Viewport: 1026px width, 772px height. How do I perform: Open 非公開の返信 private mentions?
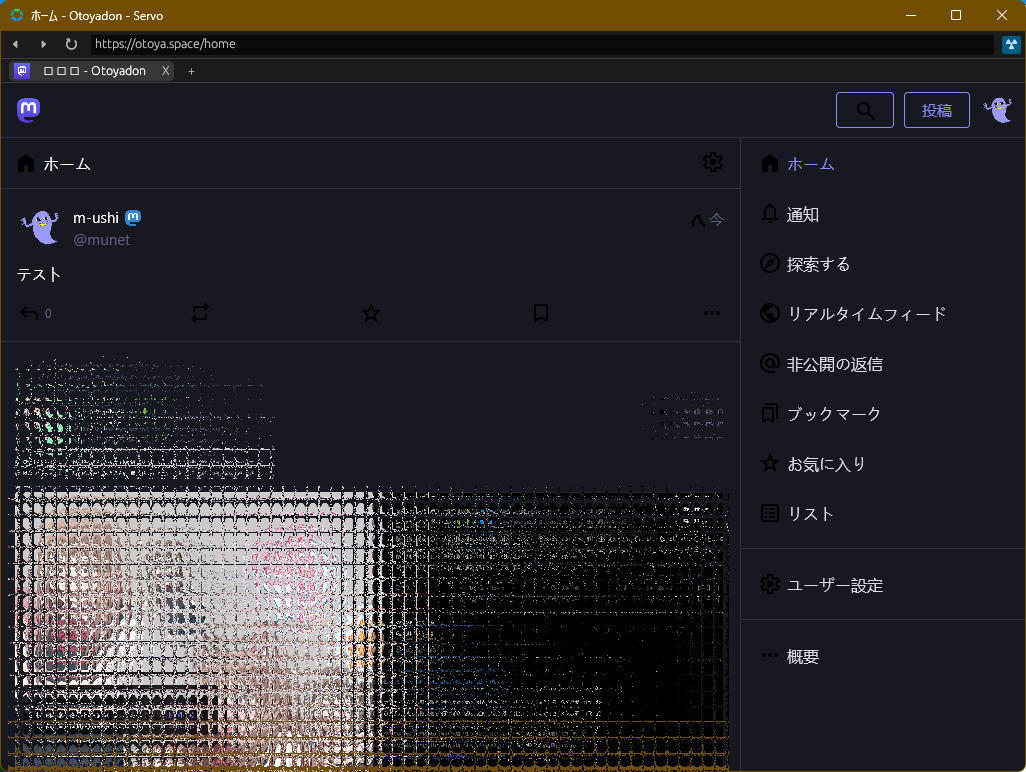click(x=833, y=364)
